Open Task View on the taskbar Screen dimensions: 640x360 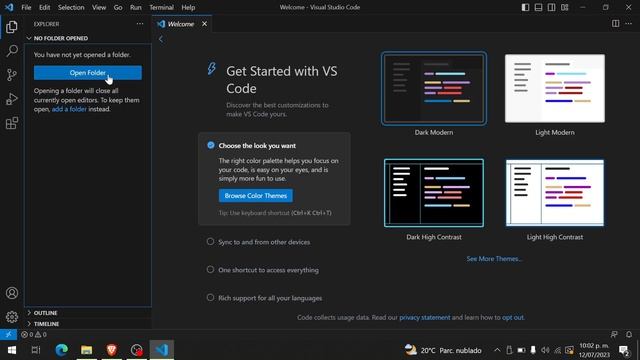pos(36,350)
